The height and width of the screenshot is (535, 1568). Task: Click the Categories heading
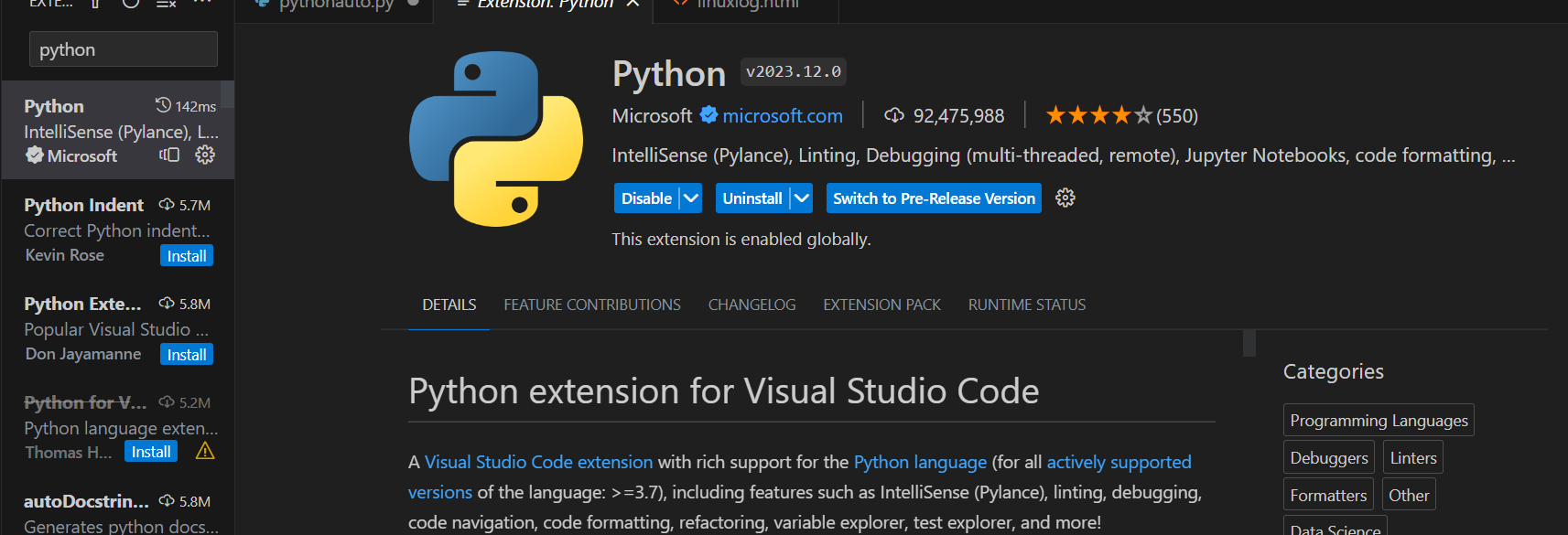pos(1334,371)
